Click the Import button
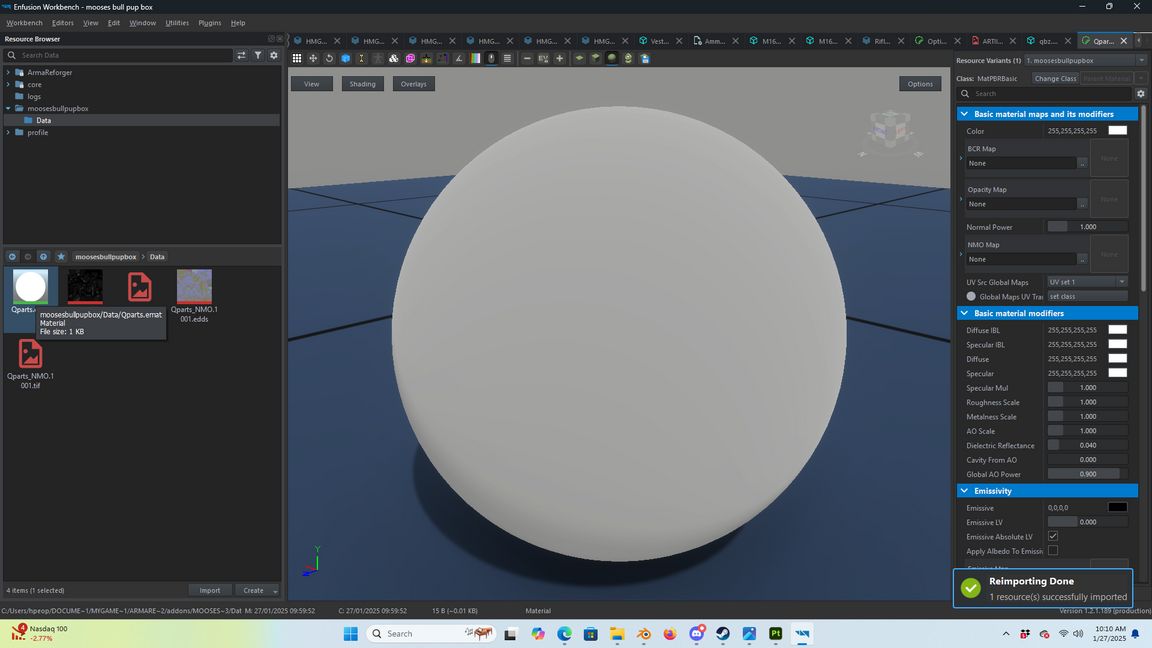 (210, 590)
